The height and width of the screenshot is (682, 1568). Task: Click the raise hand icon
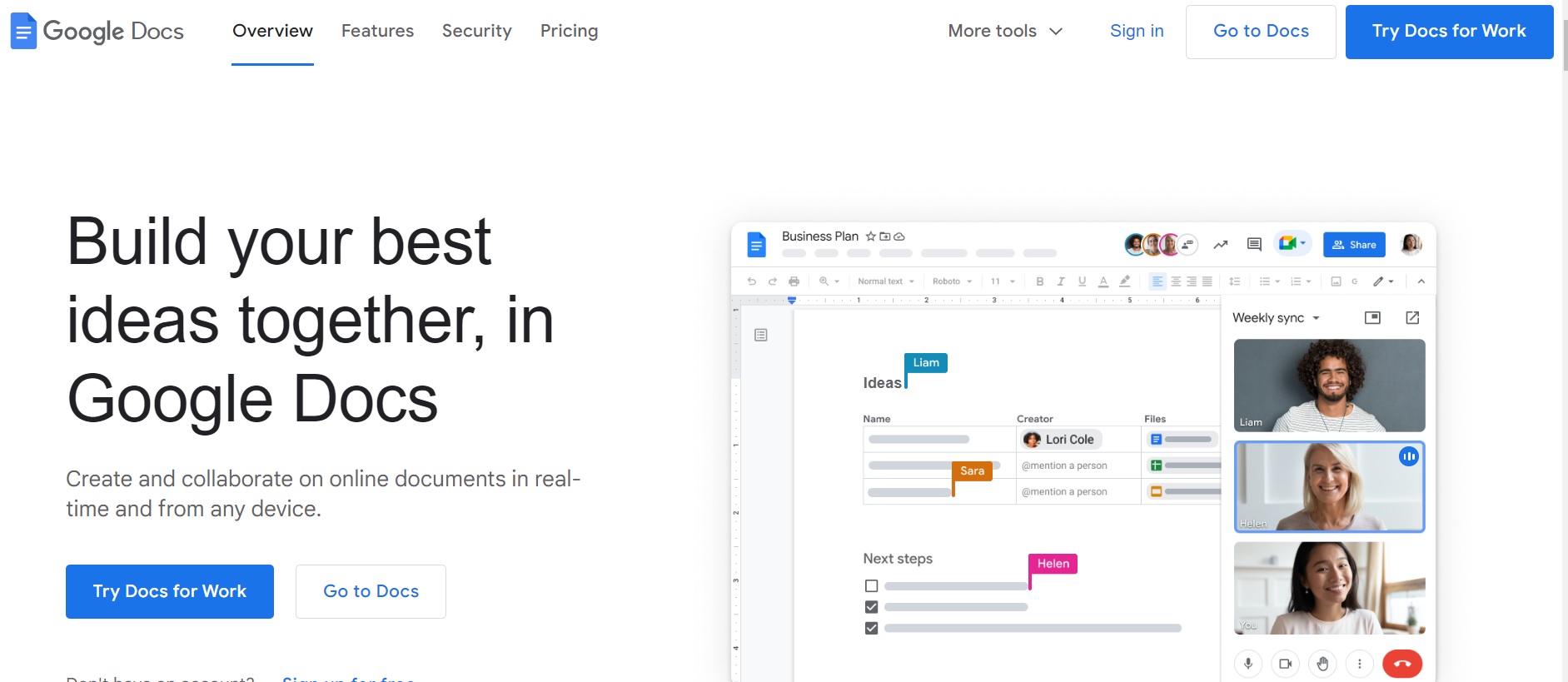pos(1322,664)
